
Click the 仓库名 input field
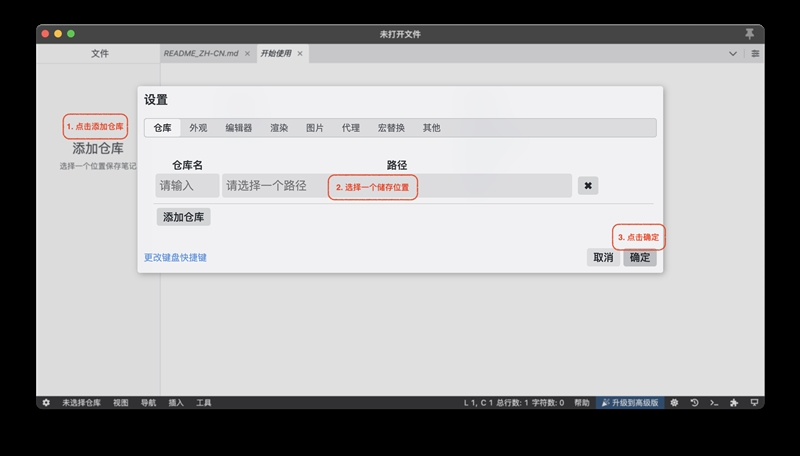click(x=187, y=186)
